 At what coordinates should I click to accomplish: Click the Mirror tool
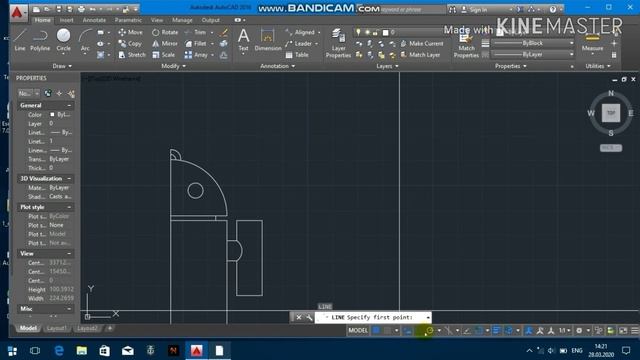click(165, 43)
